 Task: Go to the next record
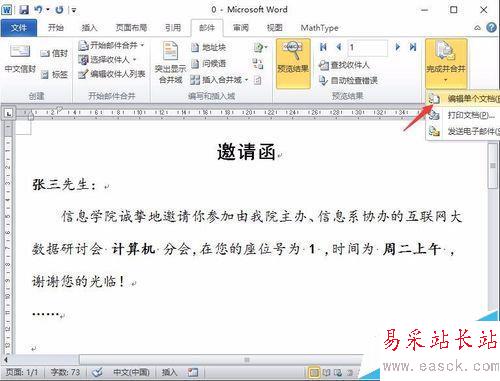point(397,47)
